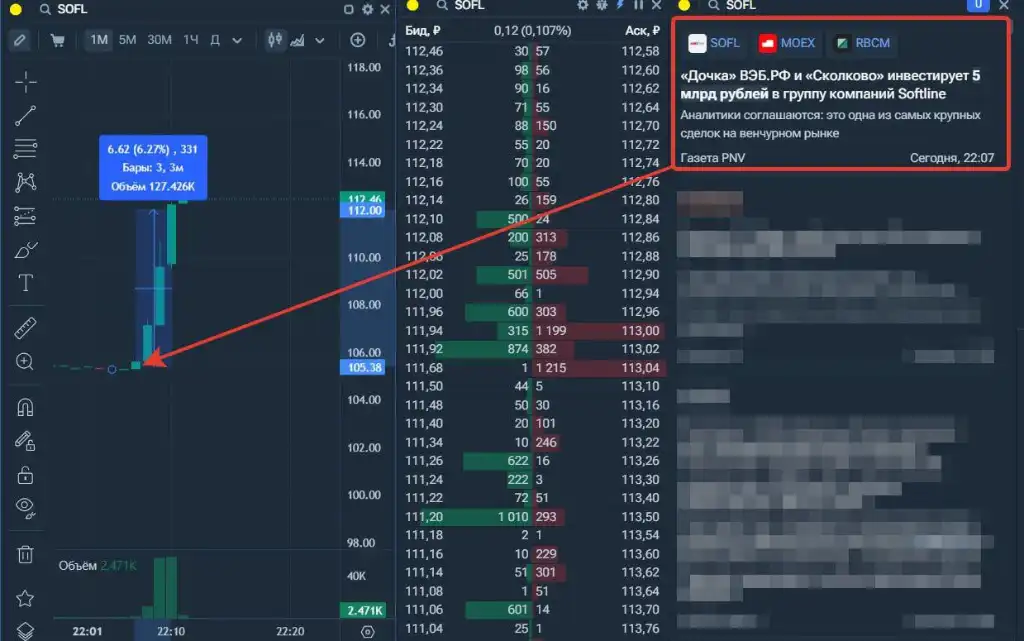The width and height of the screenshot is (1024, 641).
Task: Add indicator with the plus-circle icon
Action: click(358, 40)
